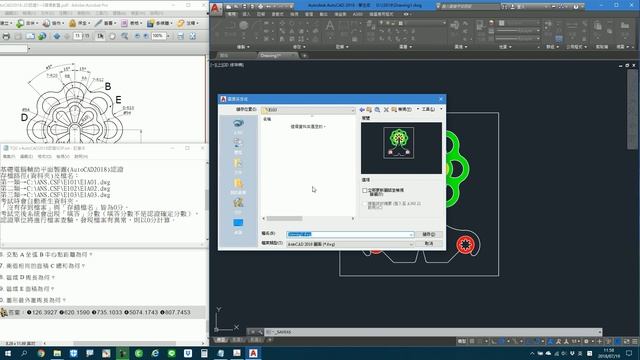
Task: Open the Desktop location in dialog sidebar
Action: click(x=238, y=226)
